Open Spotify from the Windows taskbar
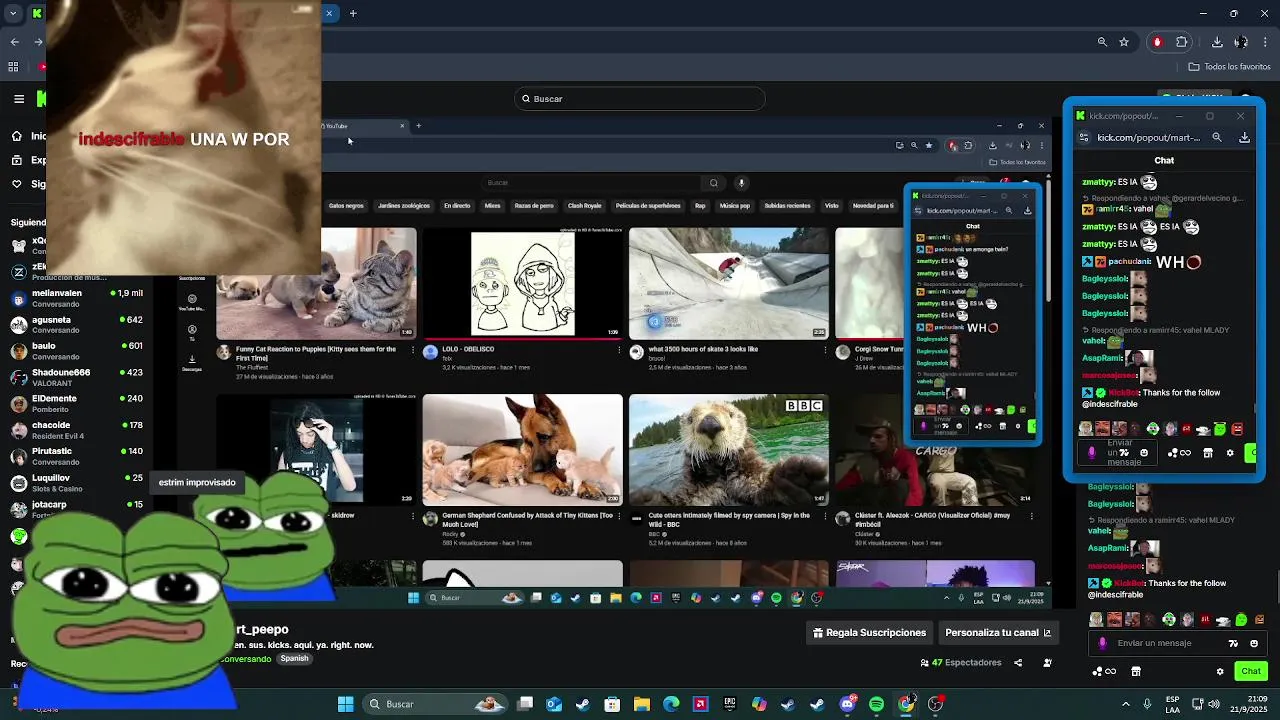The image size is (1280, 720). click(x=877, y=704)
